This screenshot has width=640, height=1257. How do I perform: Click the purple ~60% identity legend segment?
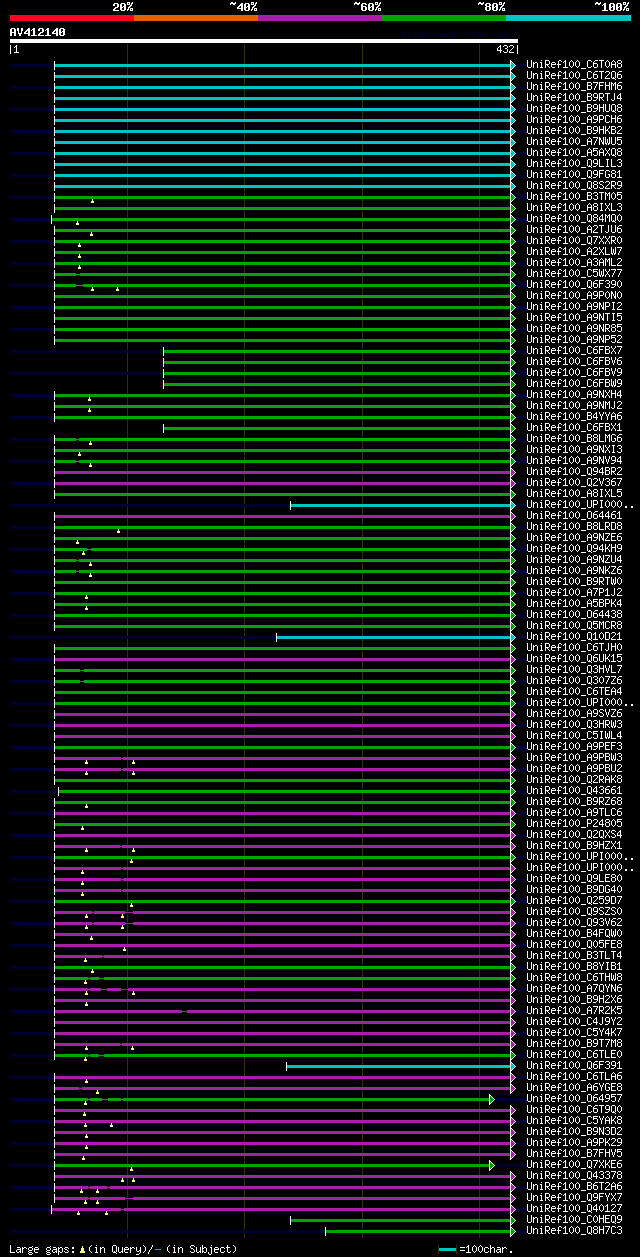[319, 17]
